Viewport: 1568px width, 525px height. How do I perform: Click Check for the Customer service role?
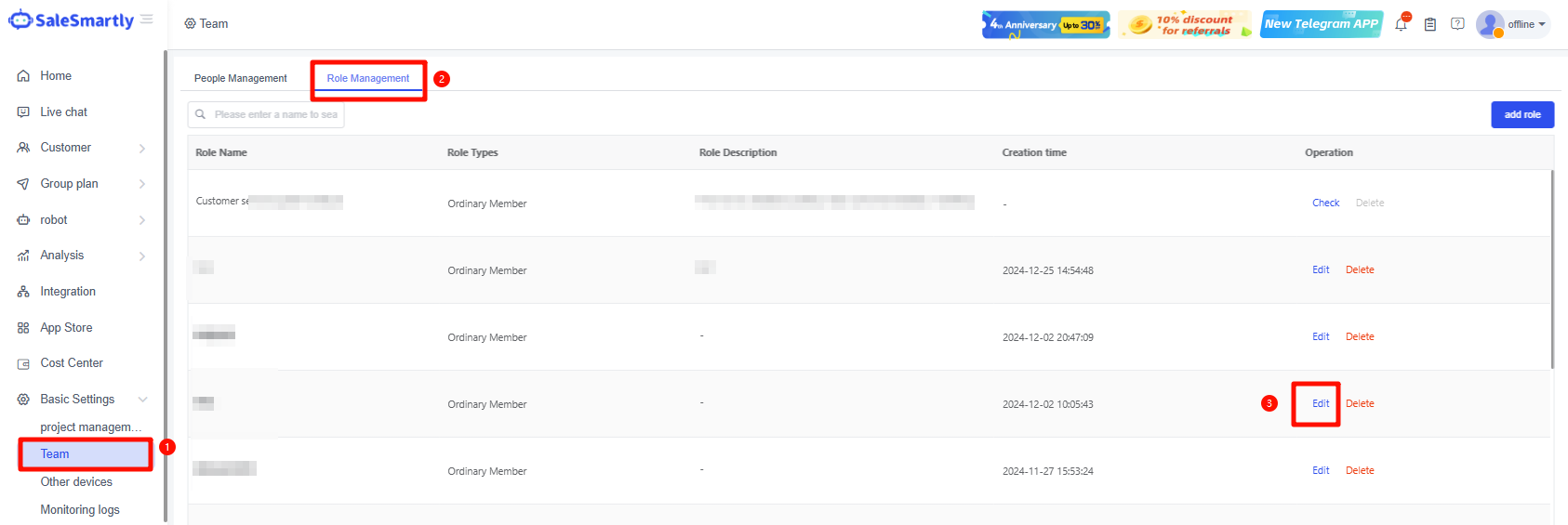1325,203
